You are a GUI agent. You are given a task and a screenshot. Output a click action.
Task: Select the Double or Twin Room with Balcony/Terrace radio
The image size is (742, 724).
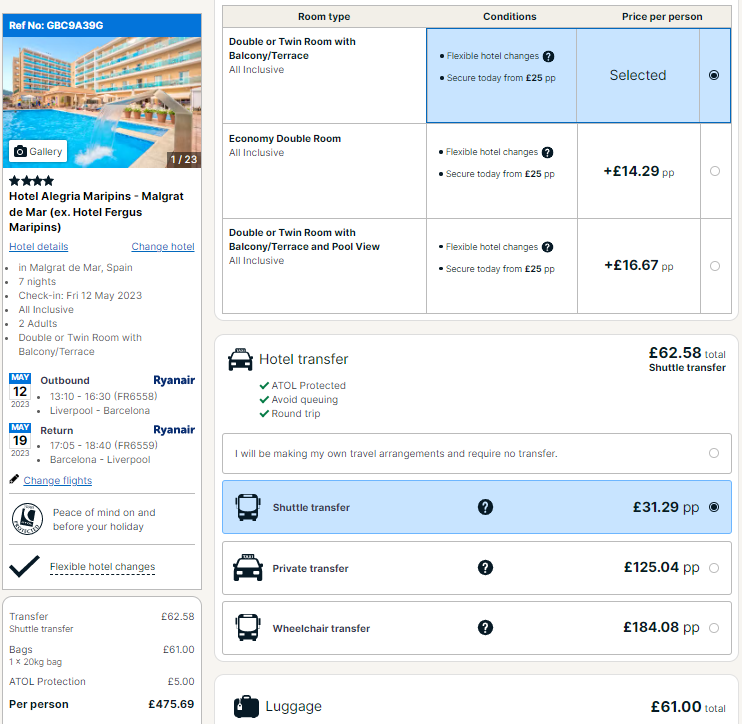point(714,75)
